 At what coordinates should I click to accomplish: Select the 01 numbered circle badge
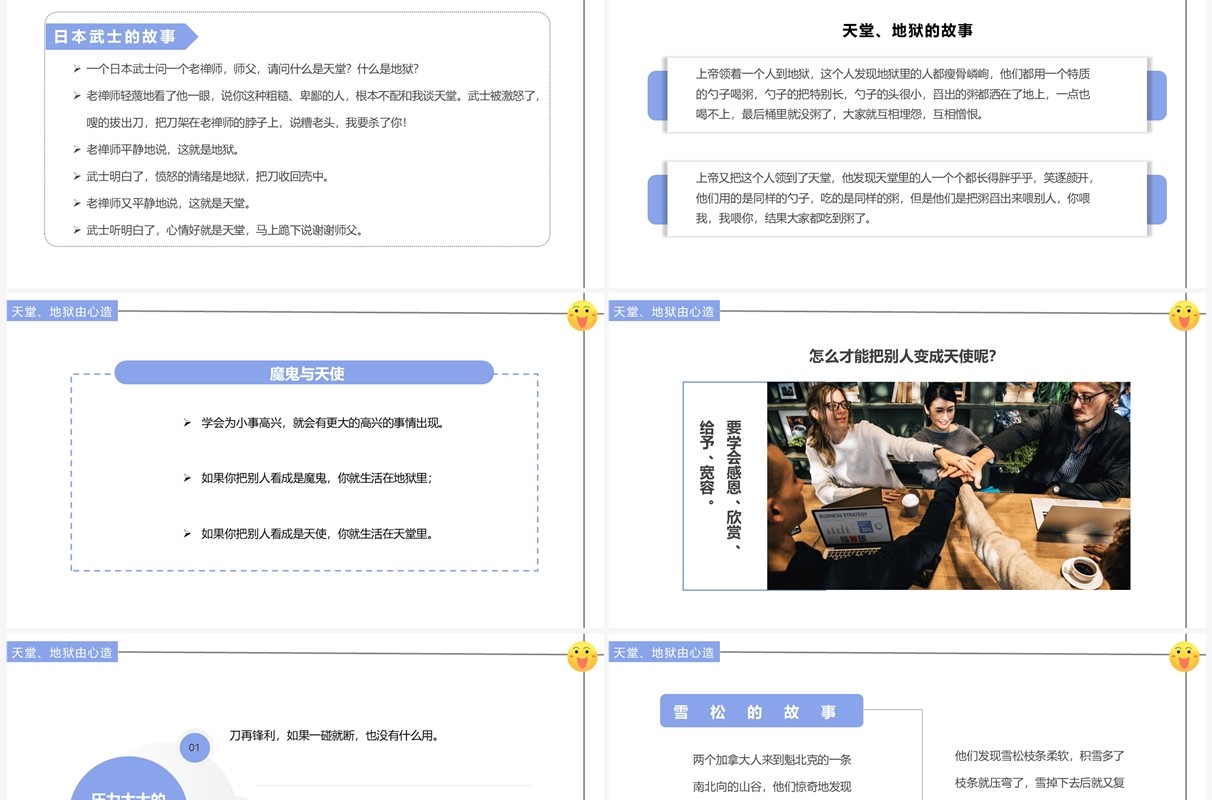[x=194, y=747]
